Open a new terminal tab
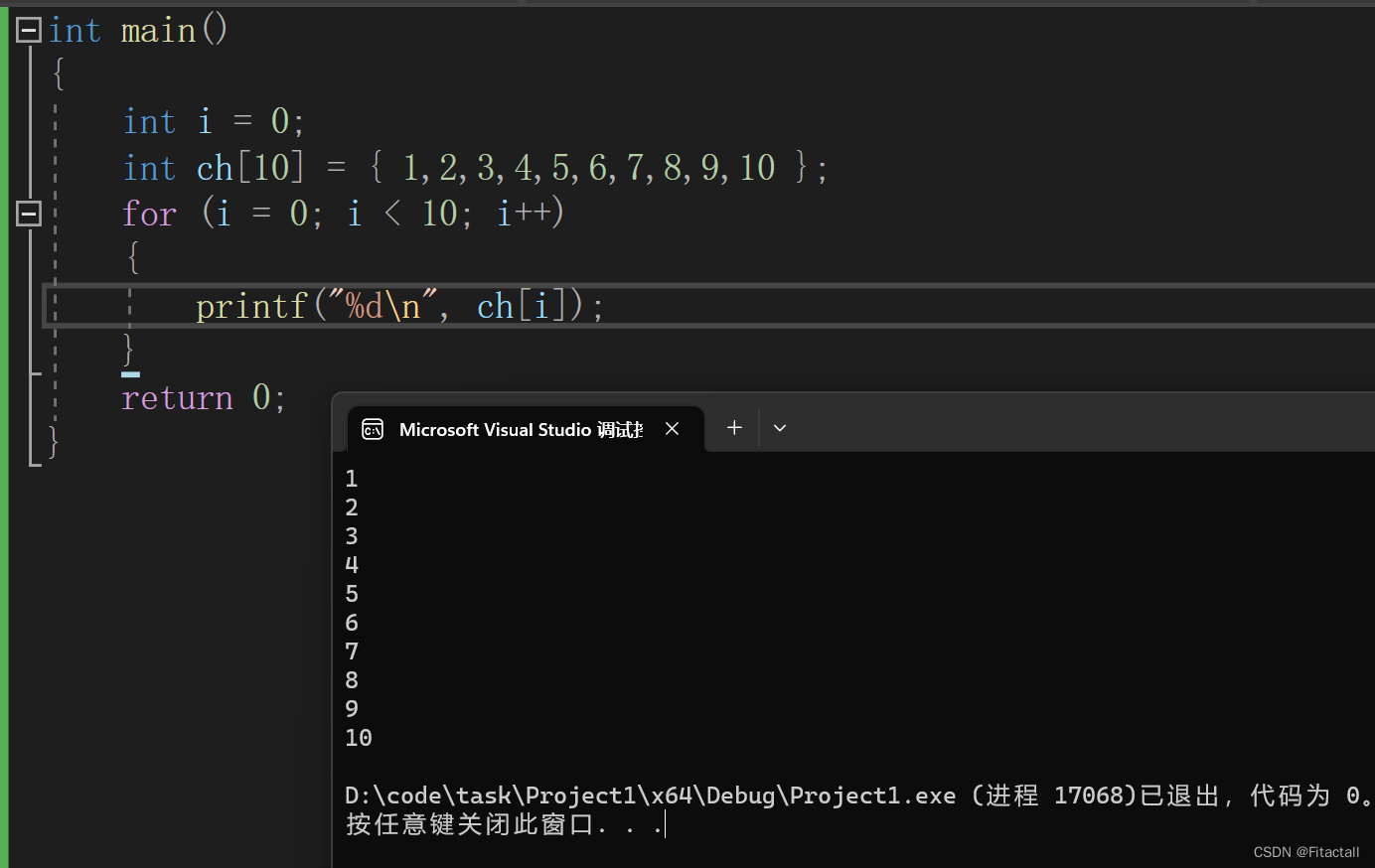 734,428
